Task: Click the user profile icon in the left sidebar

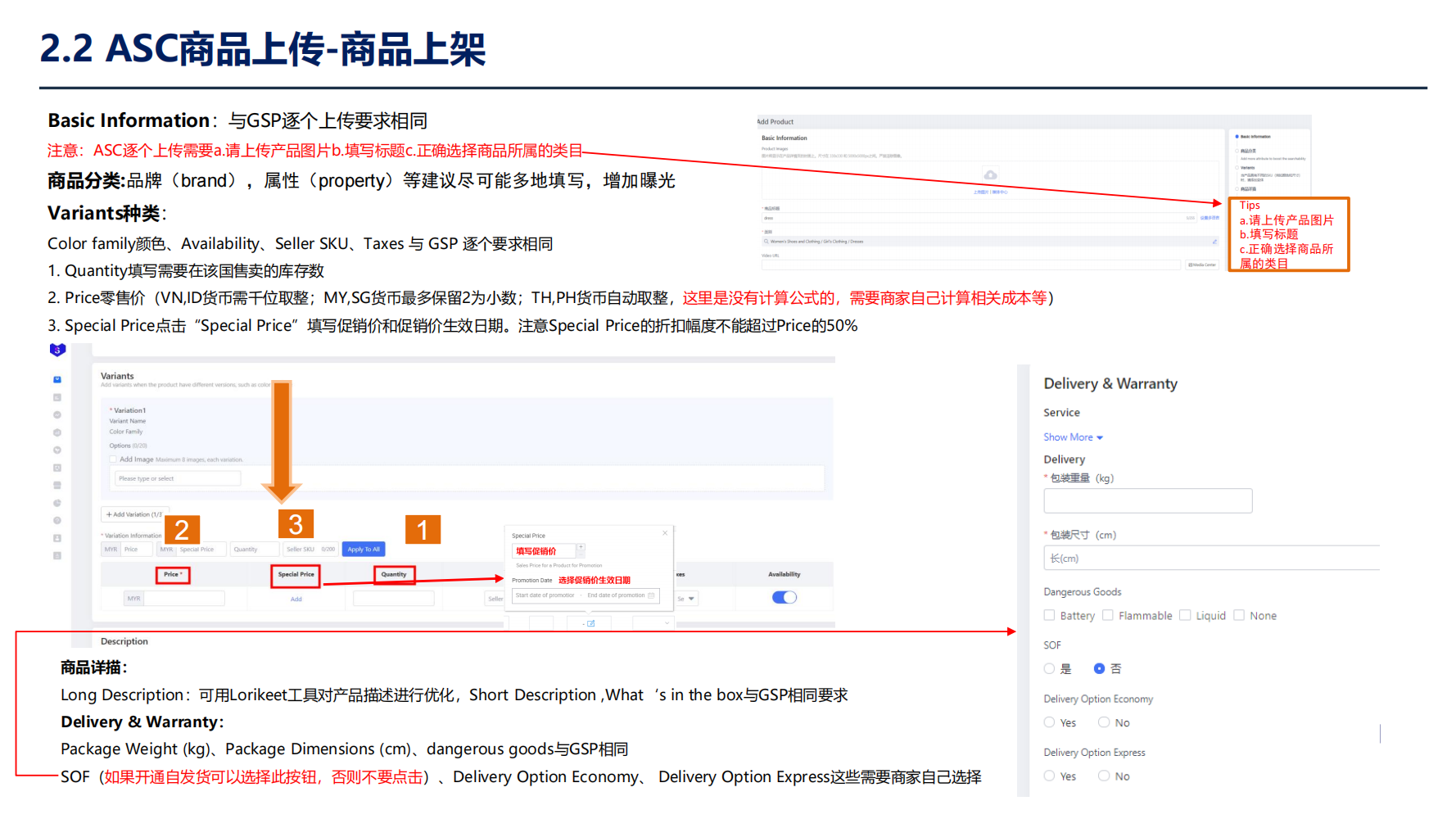Action: (x=57, y=538)
